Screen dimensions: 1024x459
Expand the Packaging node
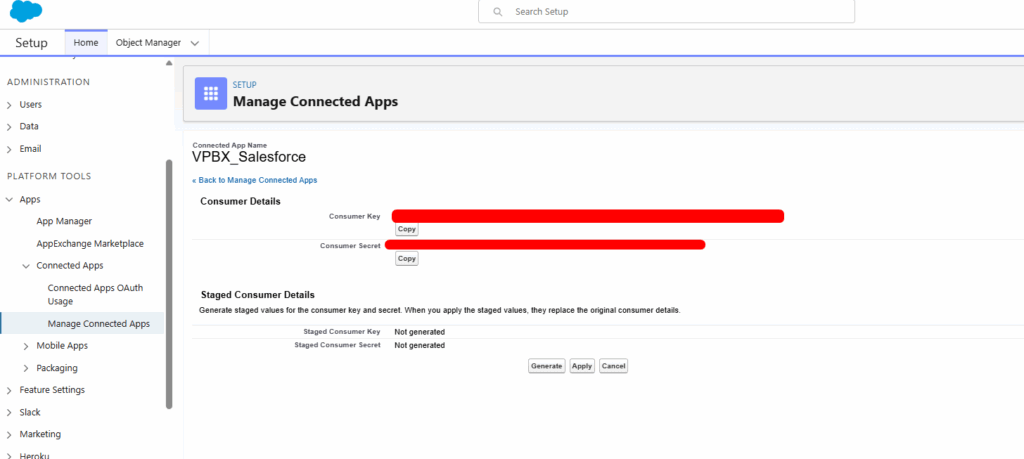[26, 368]
